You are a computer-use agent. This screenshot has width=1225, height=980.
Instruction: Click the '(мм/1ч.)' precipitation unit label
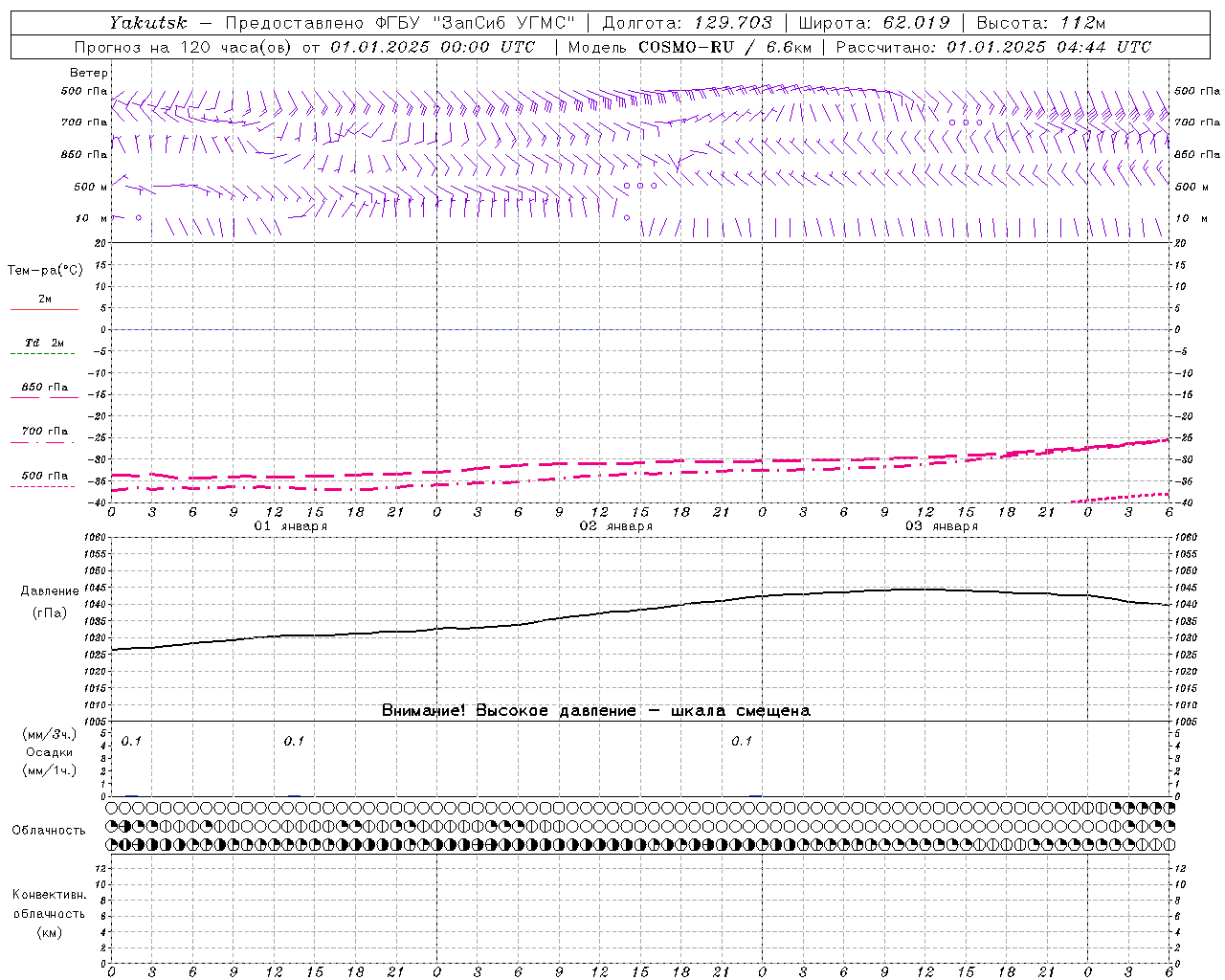[49, 770]
